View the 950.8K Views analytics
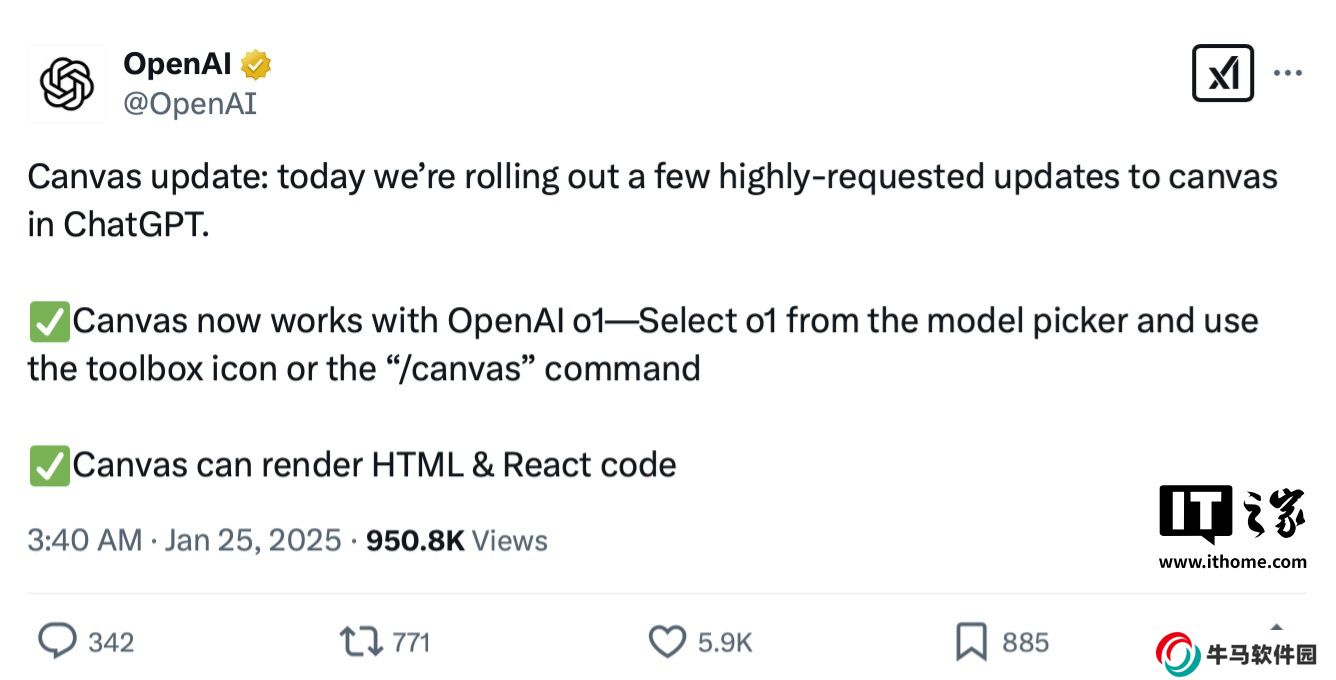 pos(457,540)
